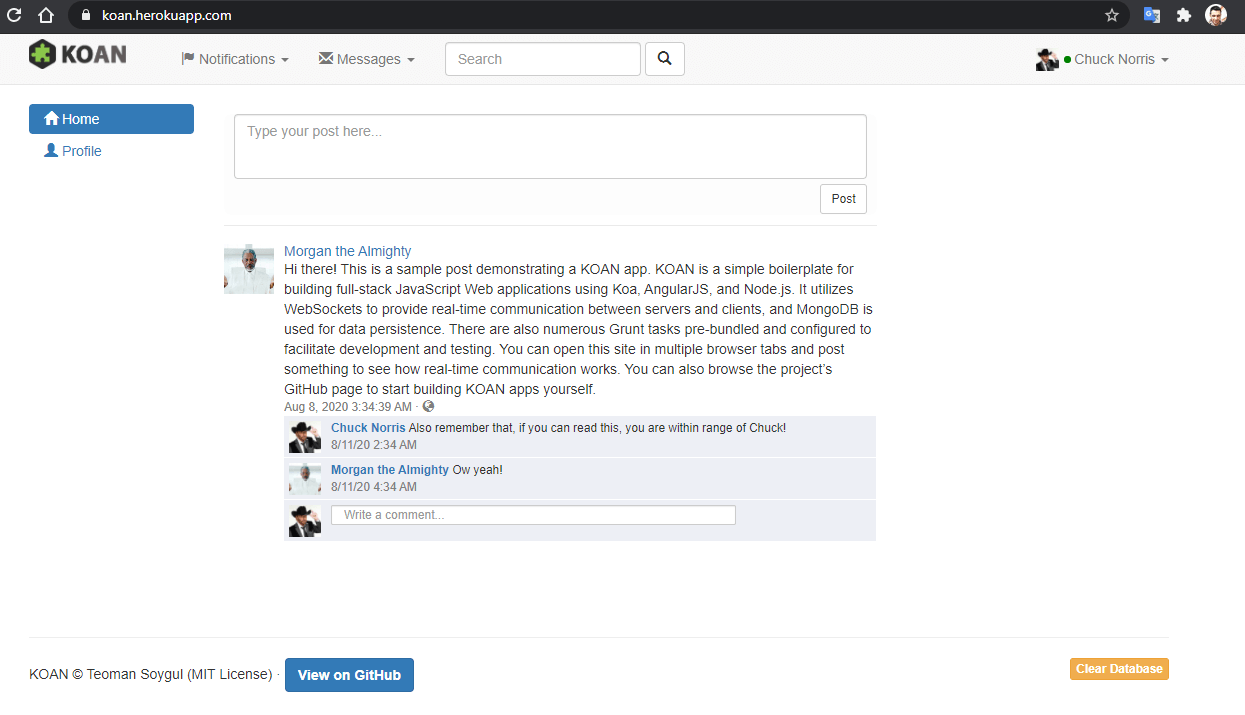Viewport: 1245px width, 715px height.
Task: Open the browser extensions puzzle icon
Action: point(1184,15)
